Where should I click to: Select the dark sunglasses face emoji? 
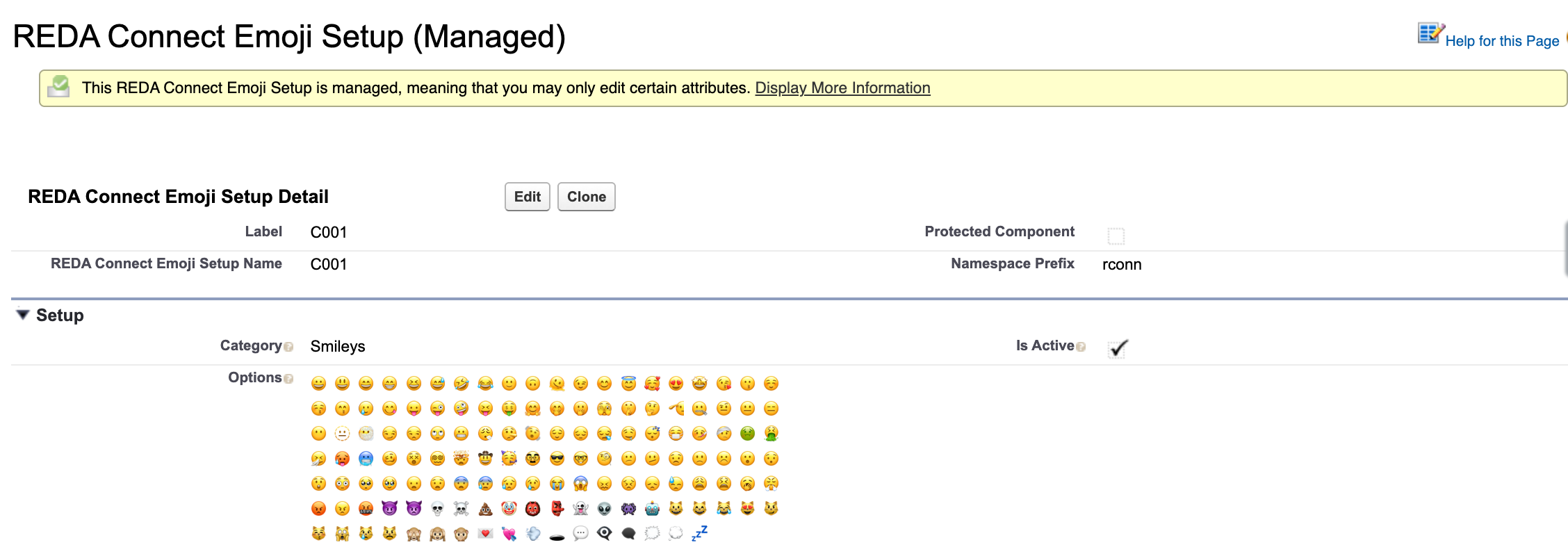click(x=557, y=458)
